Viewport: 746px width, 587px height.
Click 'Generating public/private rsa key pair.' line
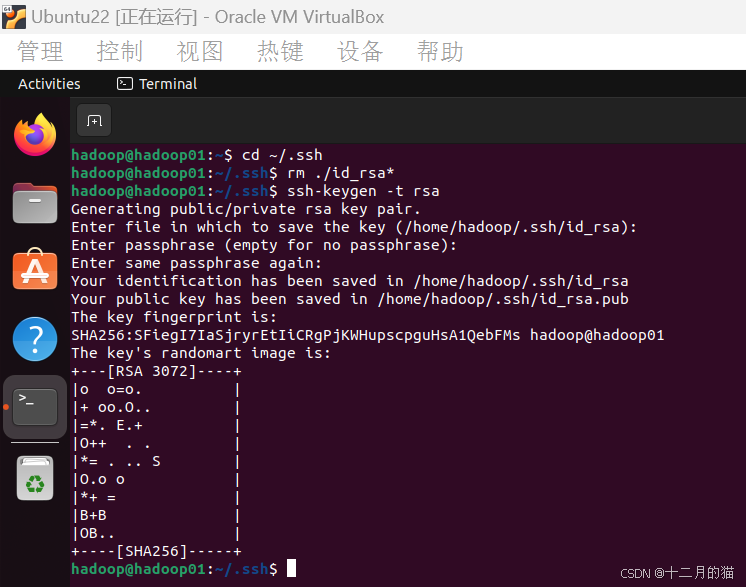point(246,209)
